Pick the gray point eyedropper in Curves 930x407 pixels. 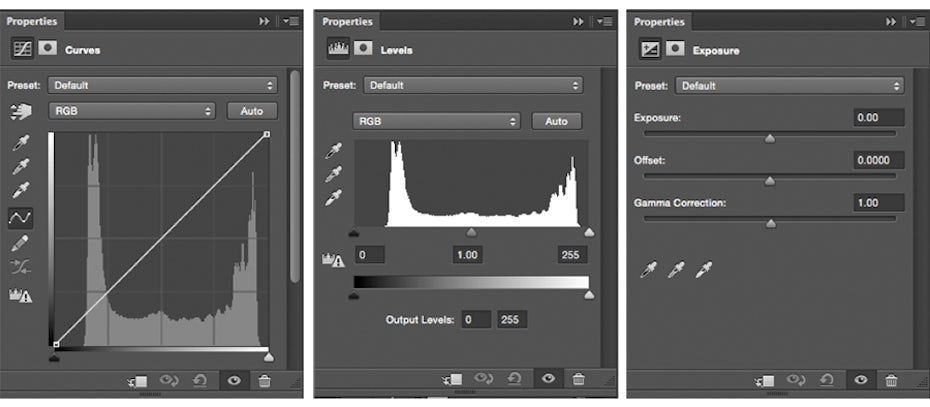tap(21, 167)
